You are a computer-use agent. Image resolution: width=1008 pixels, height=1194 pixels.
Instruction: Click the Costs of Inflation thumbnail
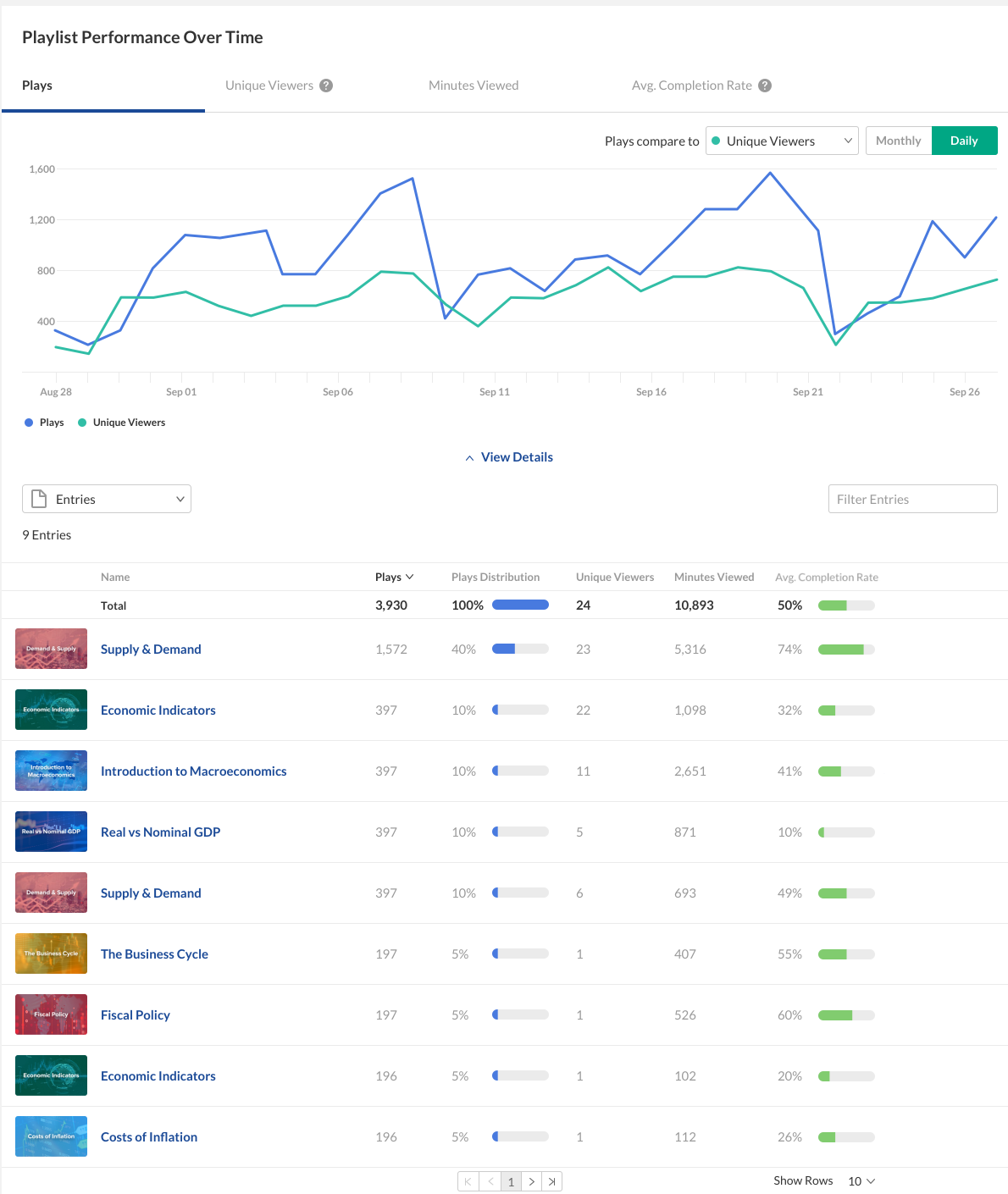point(51,1136)
